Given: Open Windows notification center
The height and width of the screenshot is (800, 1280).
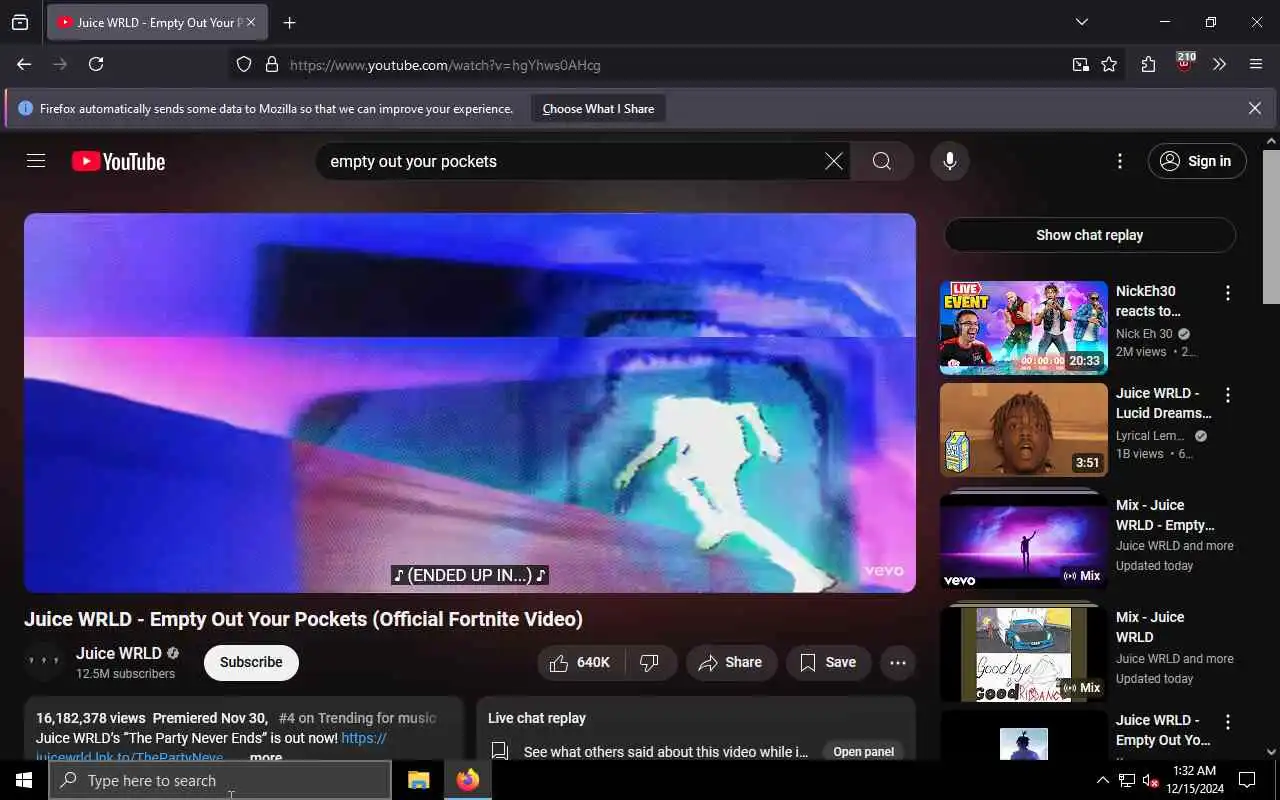Looking at the screenshot, I should [x=1247, y=780].
